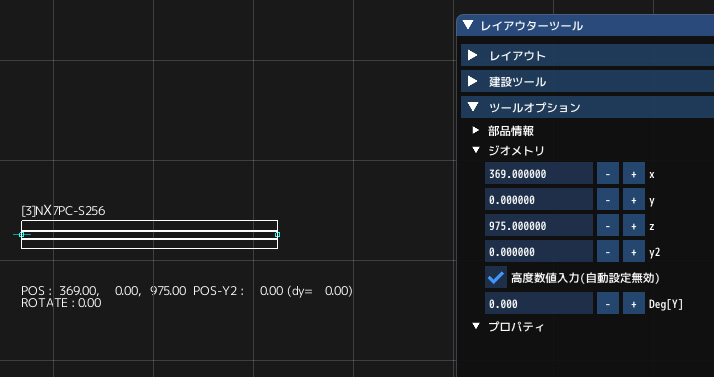The height and width of the screenshot is (377, 714).
Task: Increase the y2 value with plus button
Action: click(x=634, y=251)
